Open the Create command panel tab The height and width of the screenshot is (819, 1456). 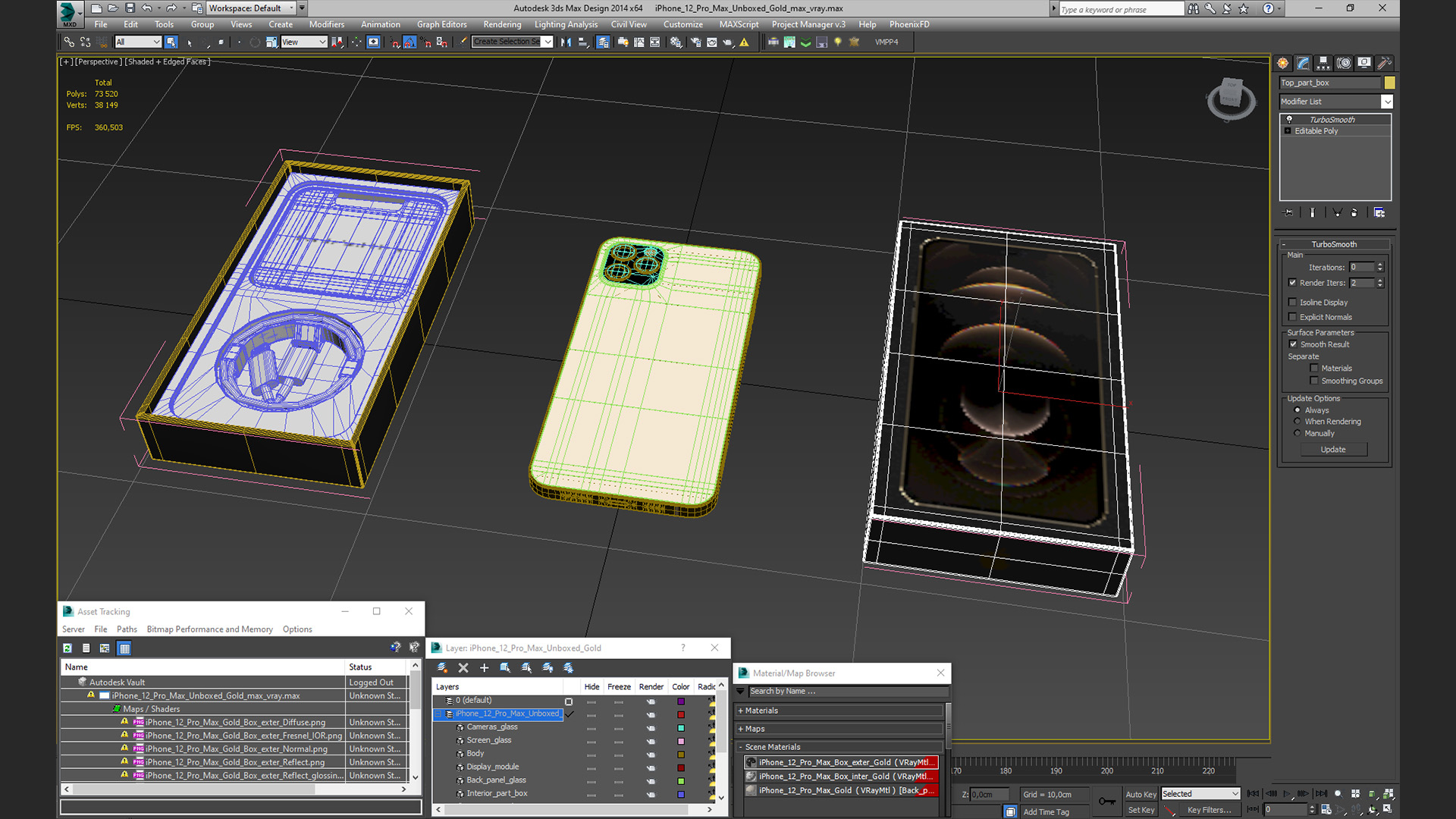click(1283, 63)
